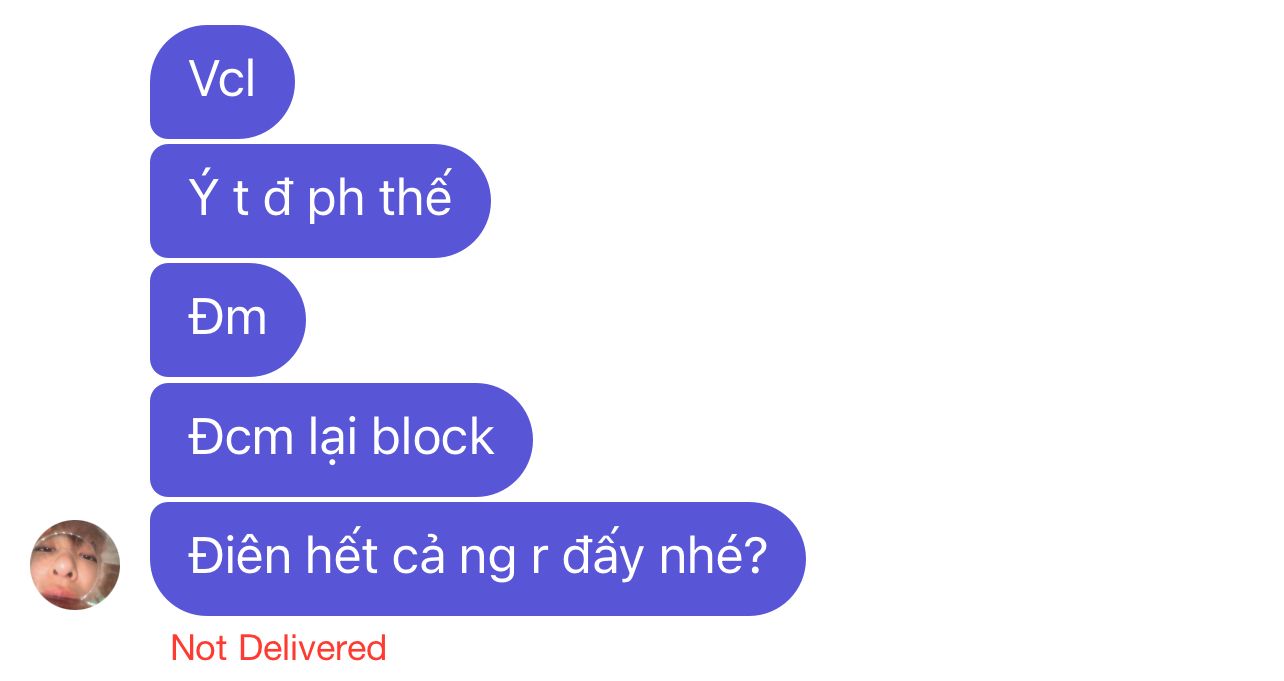Tap the "Đcm lại block" message bubble
This screenshot has height=681, width=1284.
pos(341,440)
